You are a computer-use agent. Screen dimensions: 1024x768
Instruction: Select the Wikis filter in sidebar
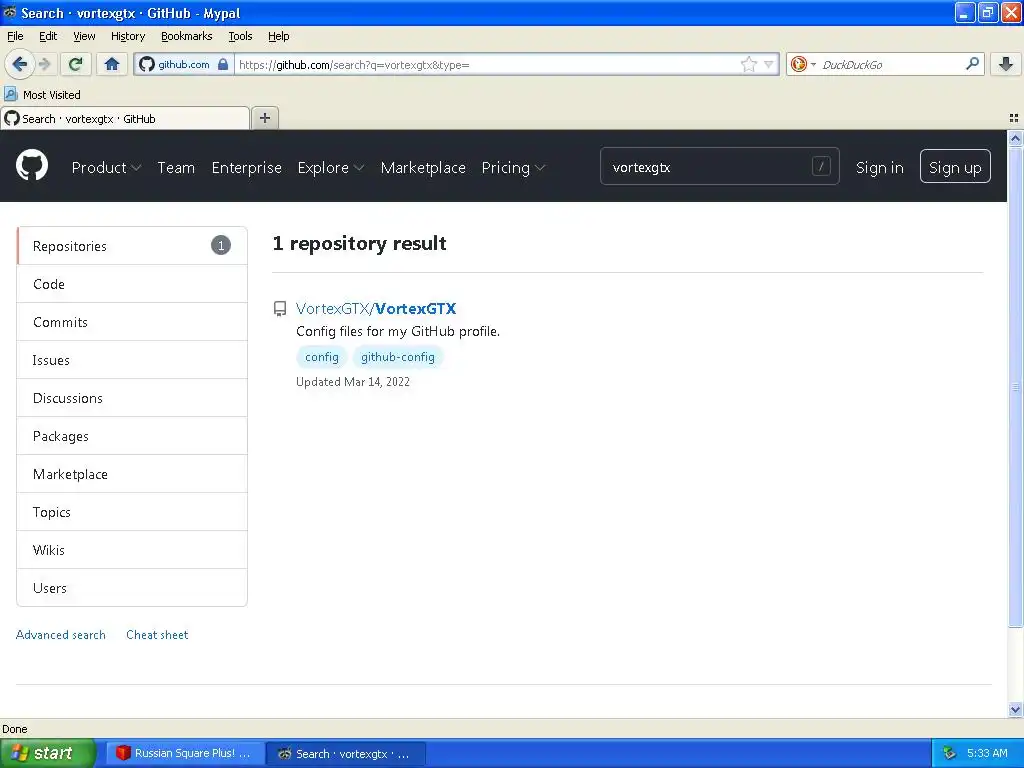132,549
